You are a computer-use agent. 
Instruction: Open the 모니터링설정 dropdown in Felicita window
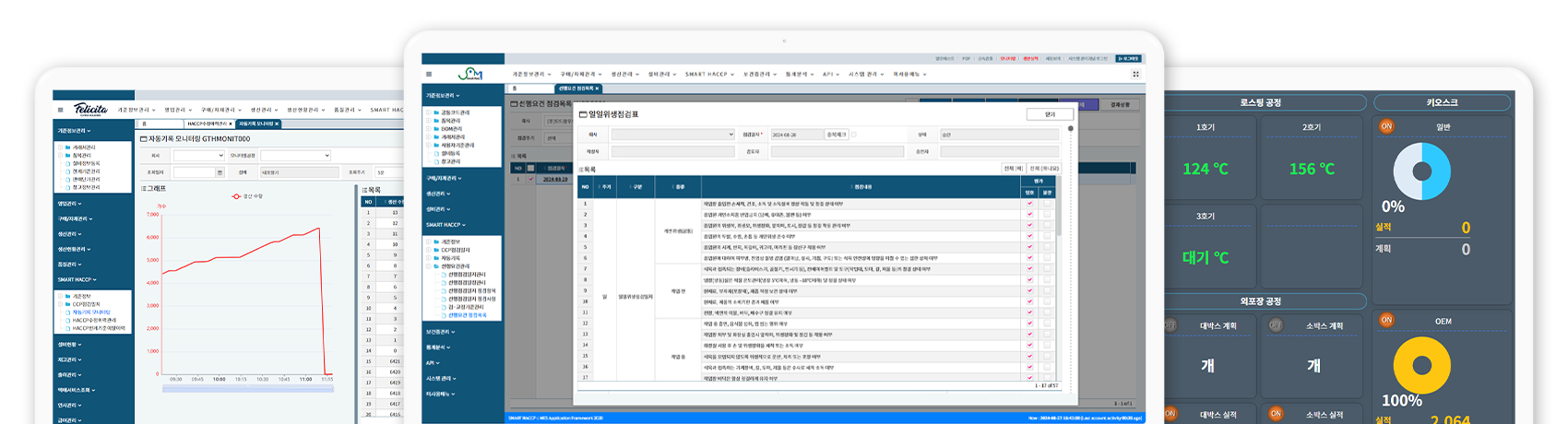pos(295,156)
